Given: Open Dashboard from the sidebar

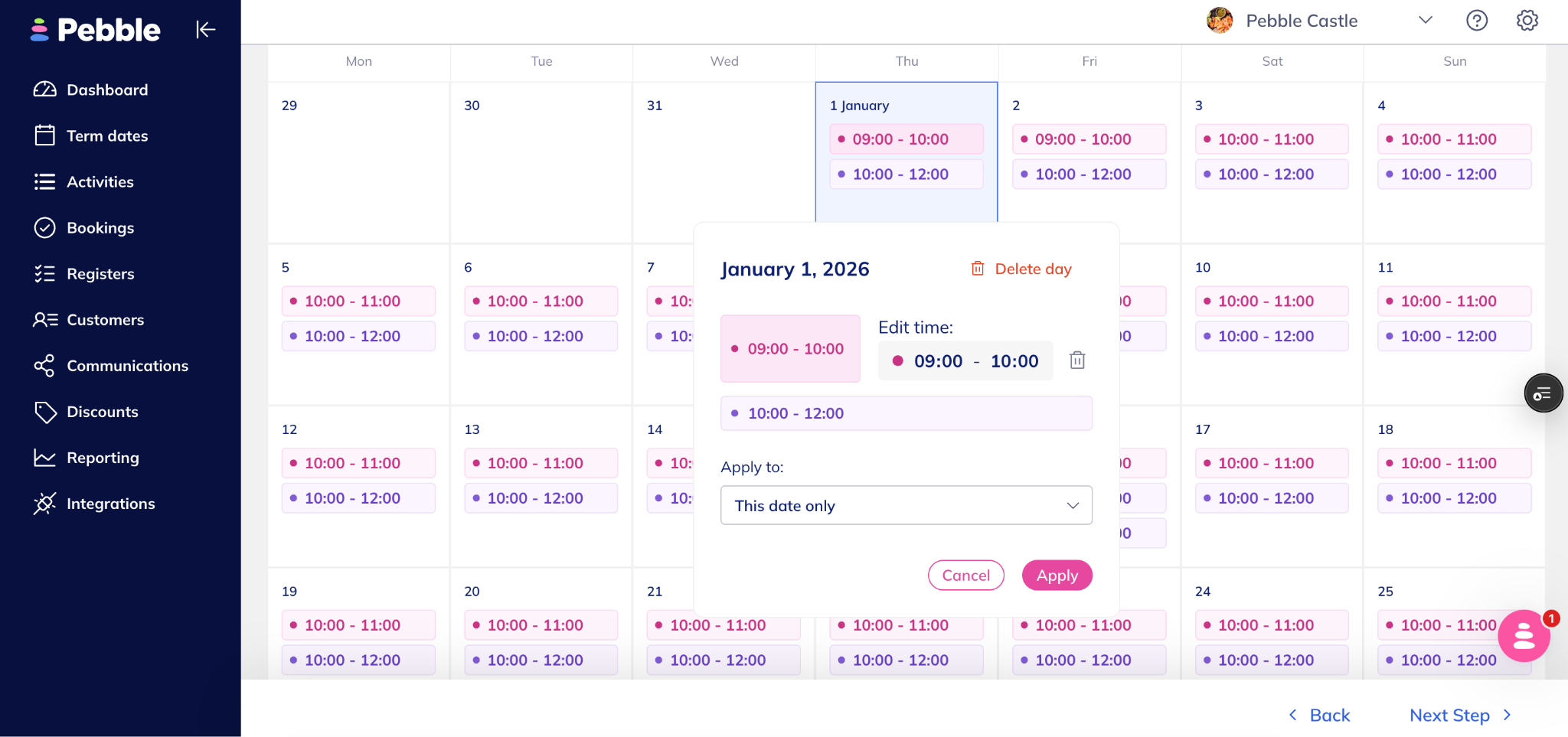Looking at the screenshot, I should pos(106,90).
